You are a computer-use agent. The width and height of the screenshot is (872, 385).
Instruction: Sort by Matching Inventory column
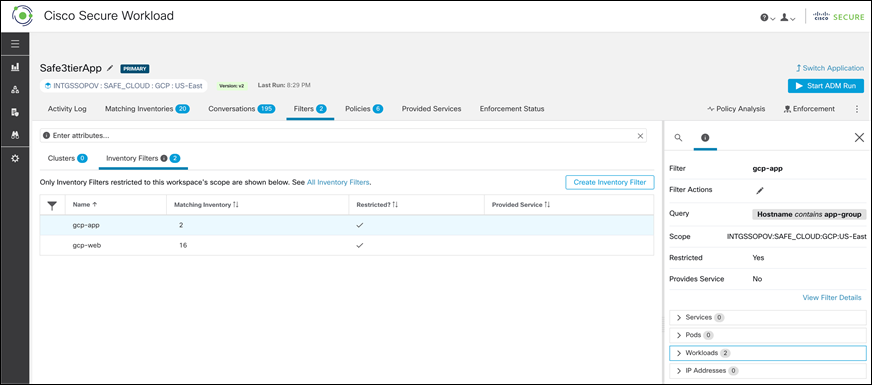206,205
